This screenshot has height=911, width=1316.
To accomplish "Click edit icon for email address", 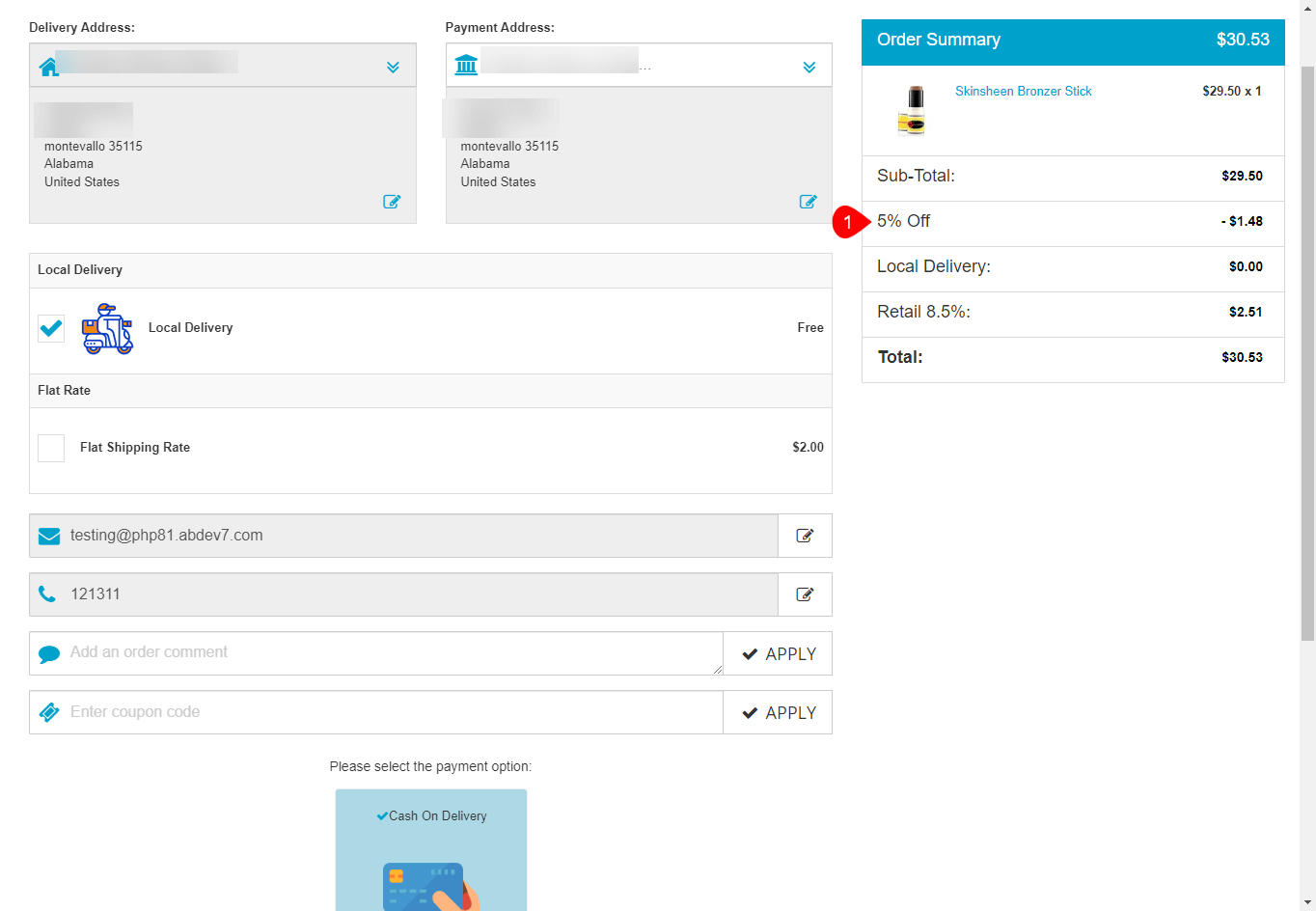I will click(x=805, y=536).
